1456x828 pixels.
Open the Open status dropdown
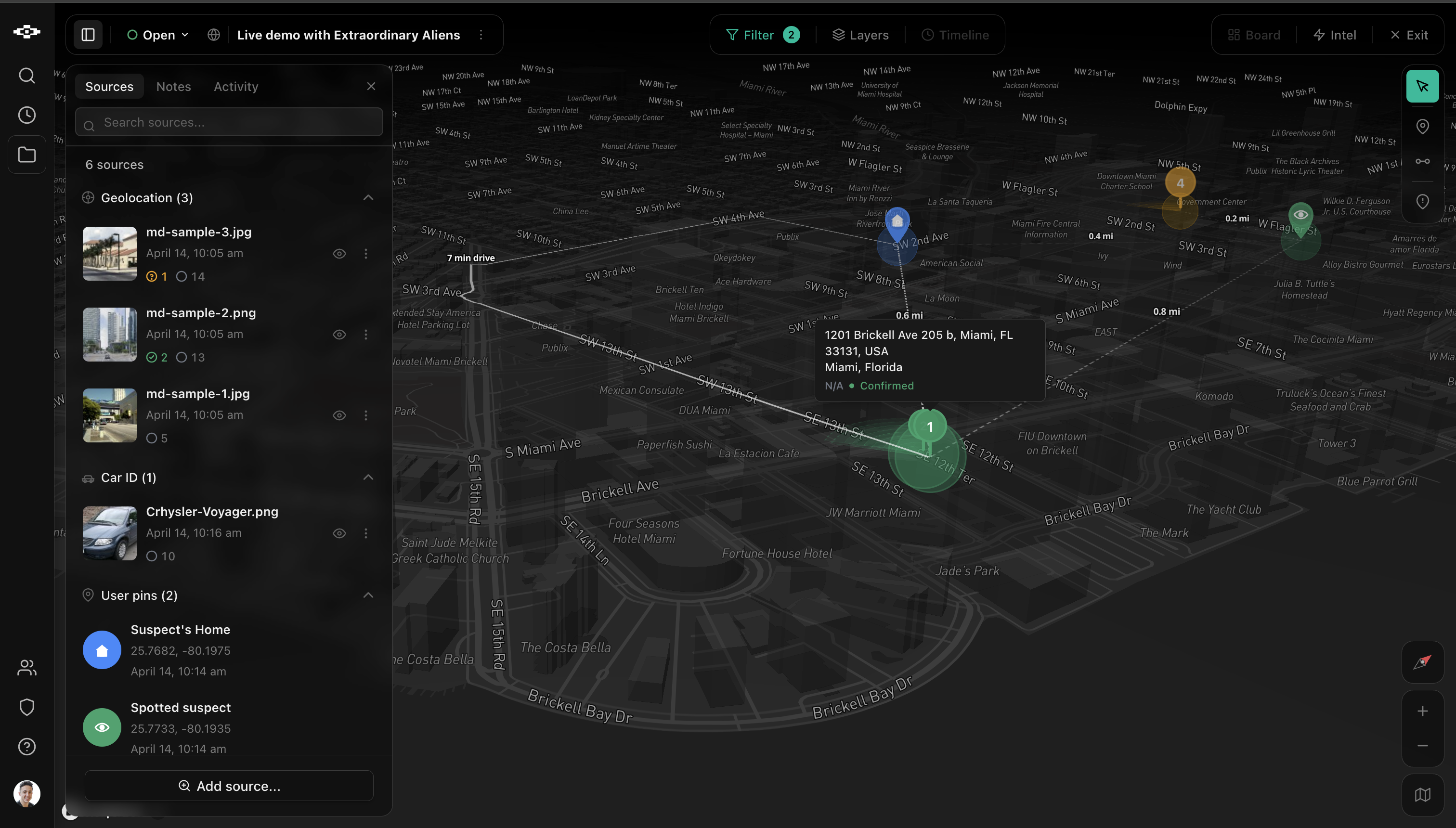(157, 35)
